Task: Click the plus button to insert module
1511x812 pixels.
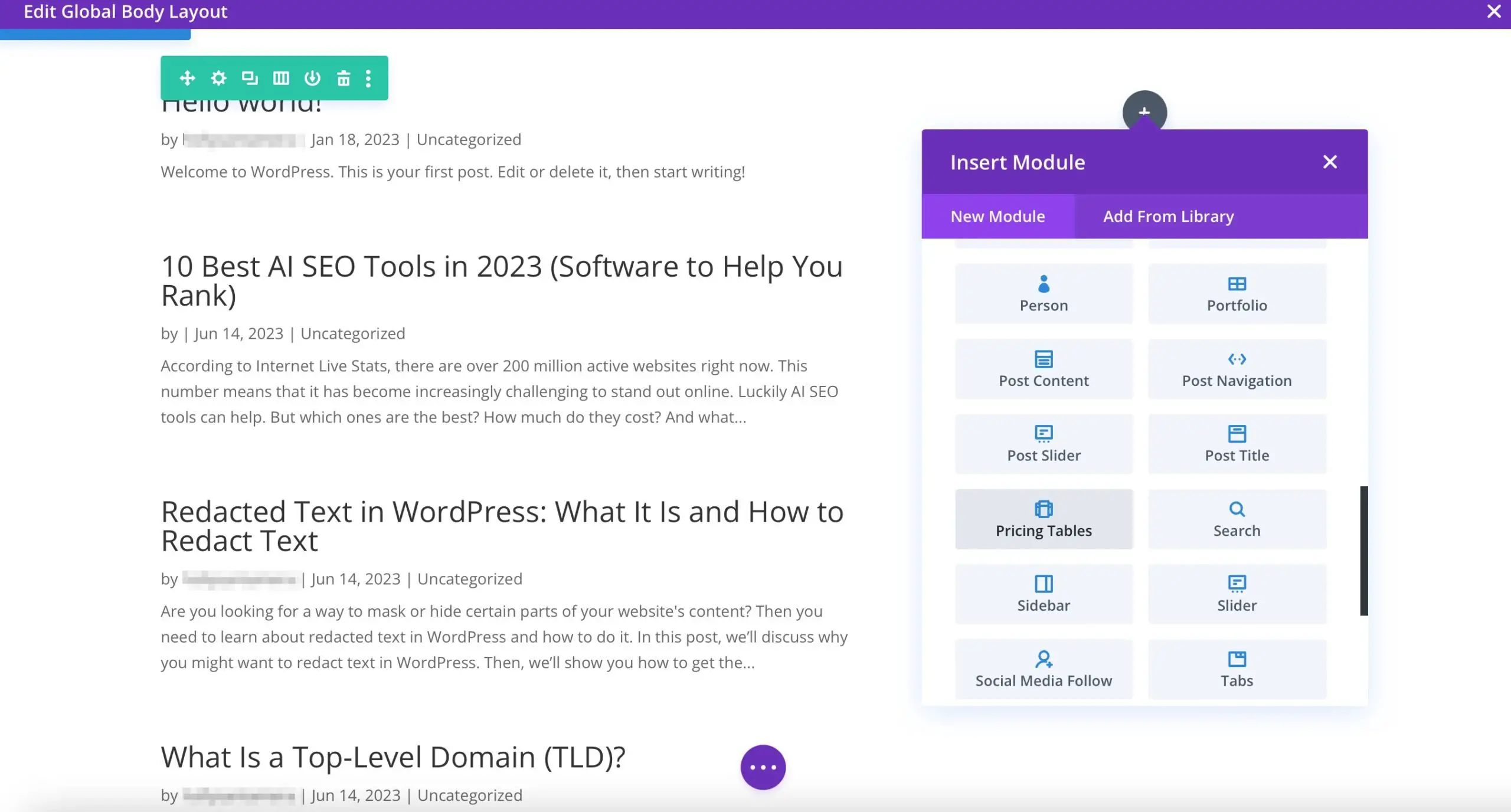Action: (1143, 110)
